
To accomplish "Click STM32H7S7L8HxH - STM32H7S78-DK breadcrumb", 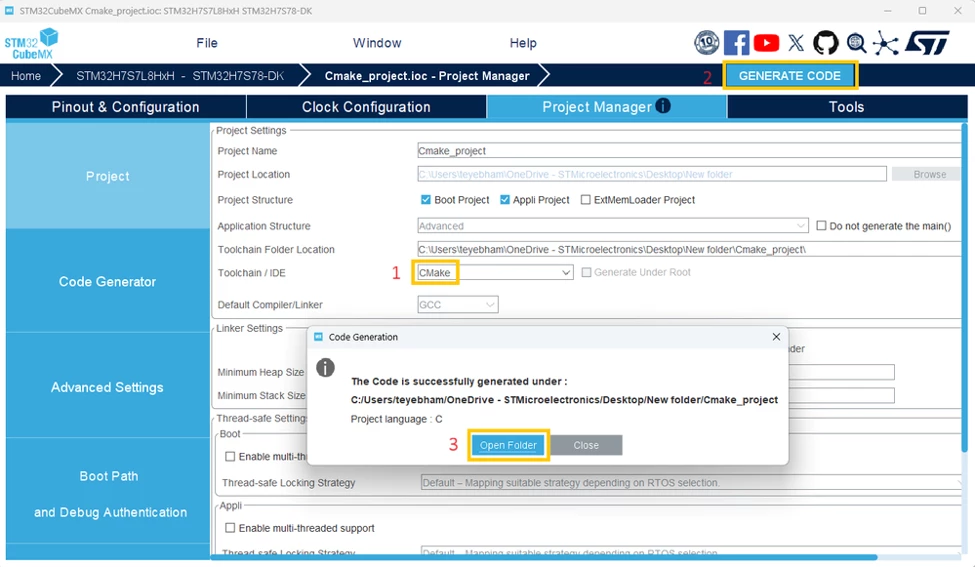I will (180, 76).
